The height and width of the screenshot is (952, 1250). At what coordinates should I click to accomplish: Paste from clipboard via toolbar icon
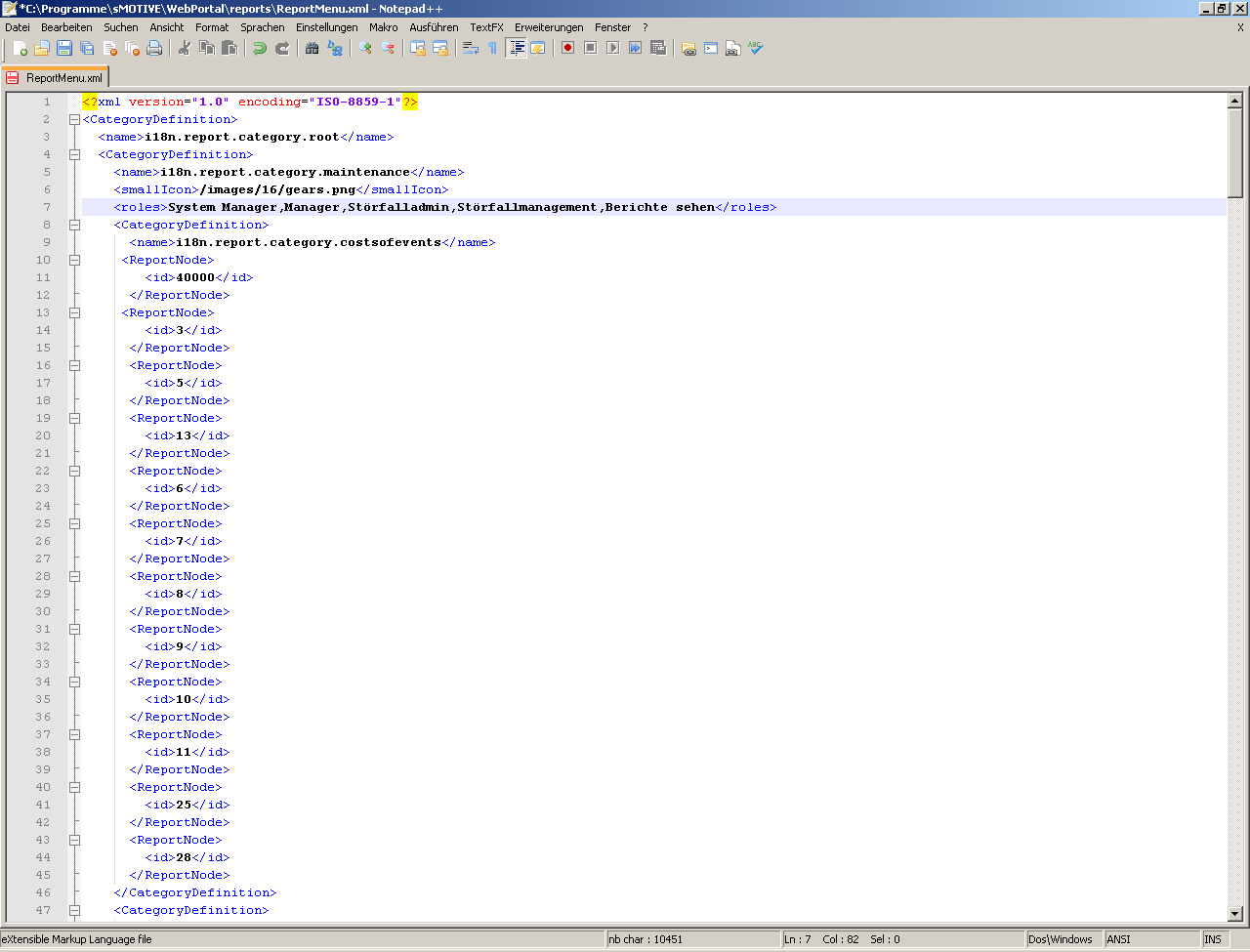[x=229, y=48]
